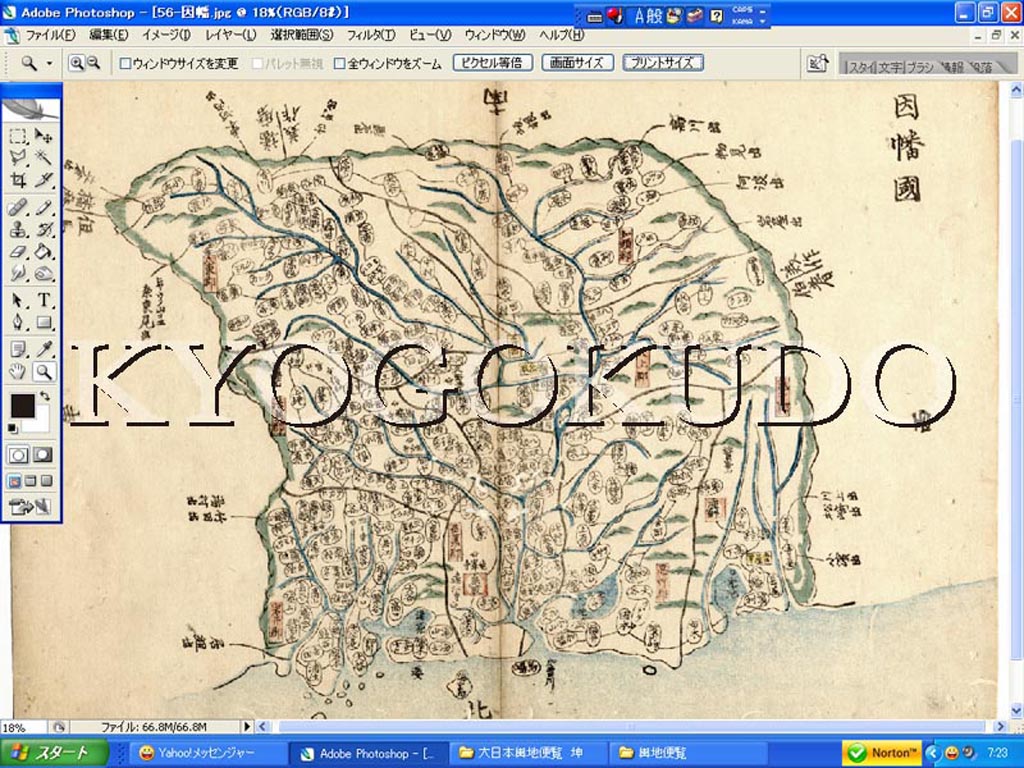Viewport: 1024px width, 768px height.
Task: Open the status bar info arrow menu
Action: 247,726
